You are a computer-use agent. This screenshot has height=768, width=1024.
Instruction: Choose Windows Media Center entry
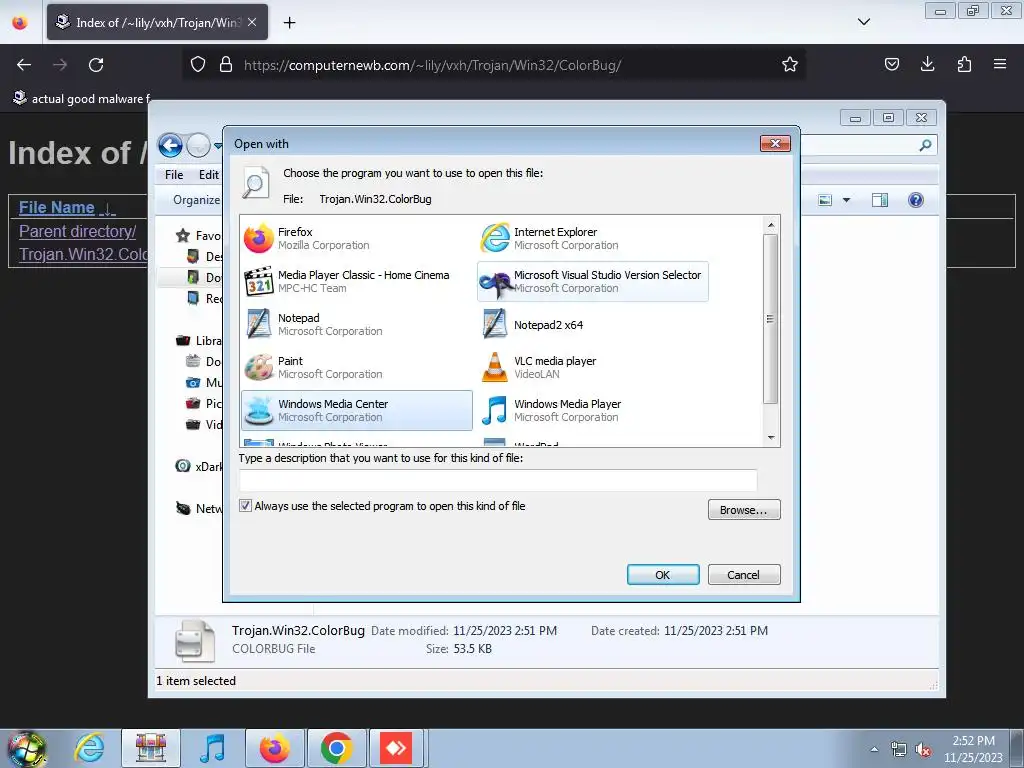357,410
